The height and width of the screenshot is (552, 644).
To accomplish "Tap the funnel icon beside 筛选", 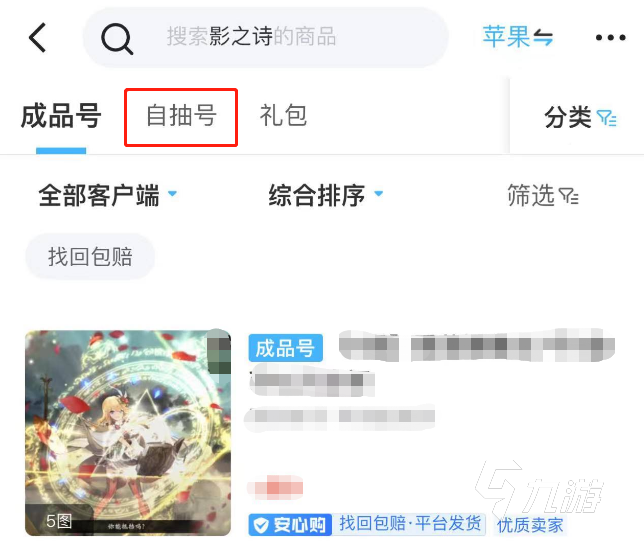I will tap(569, 196).
